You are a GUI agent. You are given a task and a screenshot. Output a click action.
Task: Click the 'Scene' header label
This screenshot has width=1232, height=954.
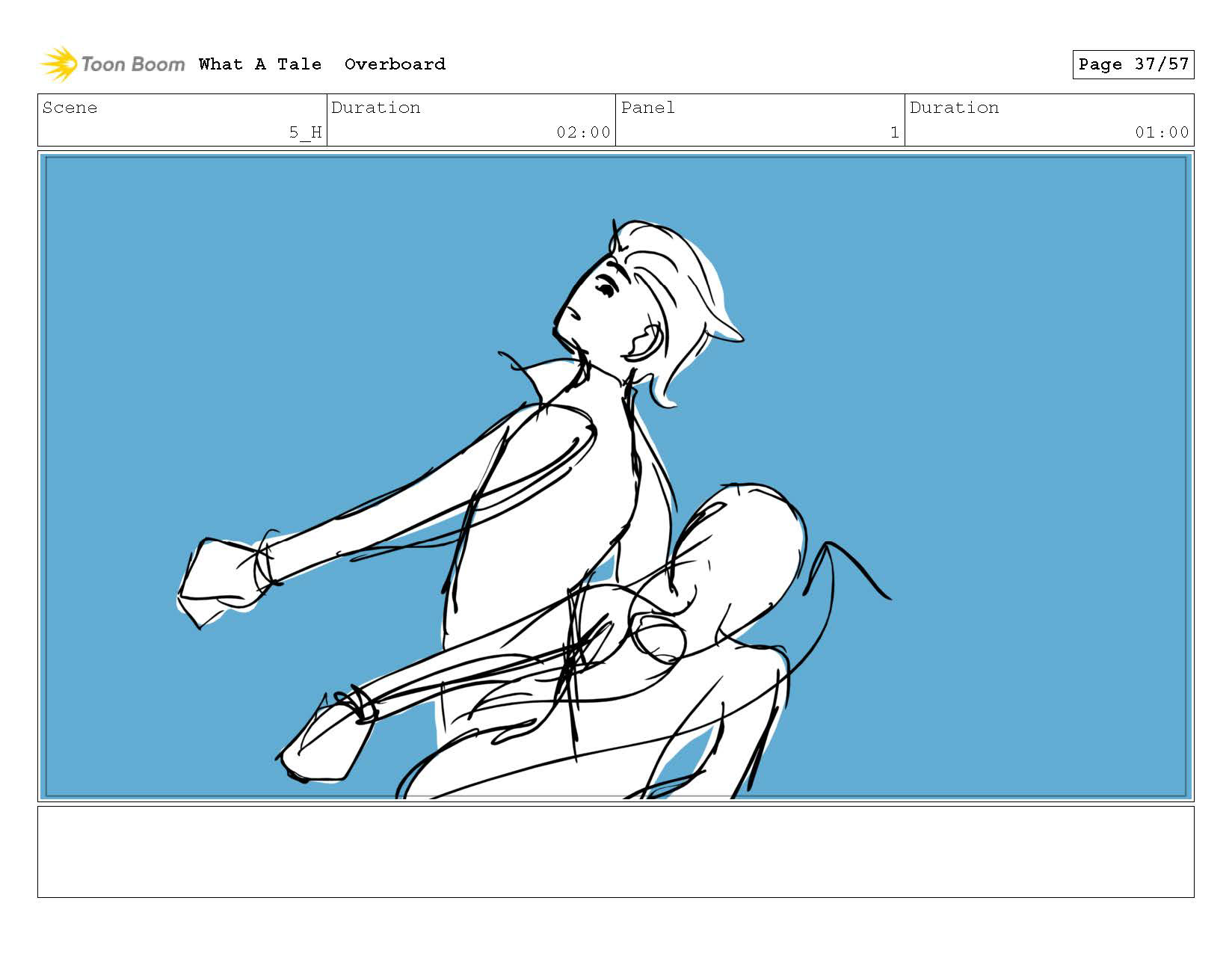click(x=70, y=108)
